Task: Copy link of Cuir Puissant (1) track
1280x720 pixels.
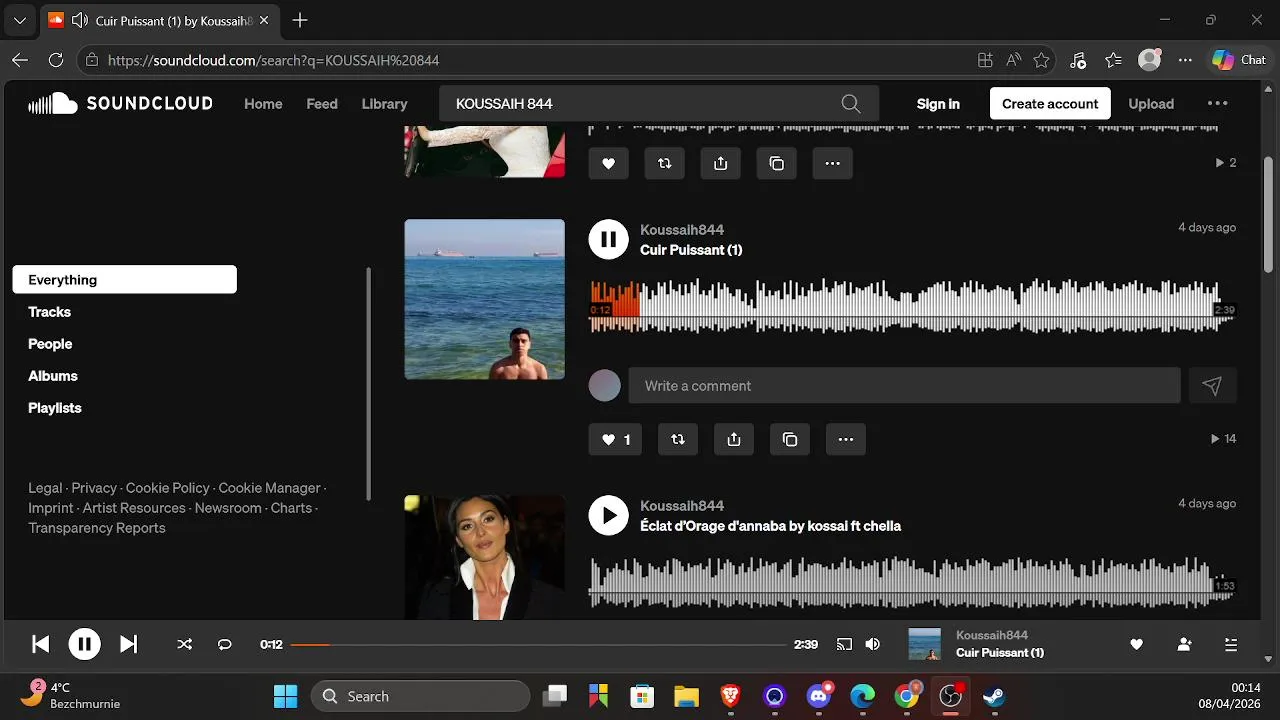Action: tap(790, 439)
